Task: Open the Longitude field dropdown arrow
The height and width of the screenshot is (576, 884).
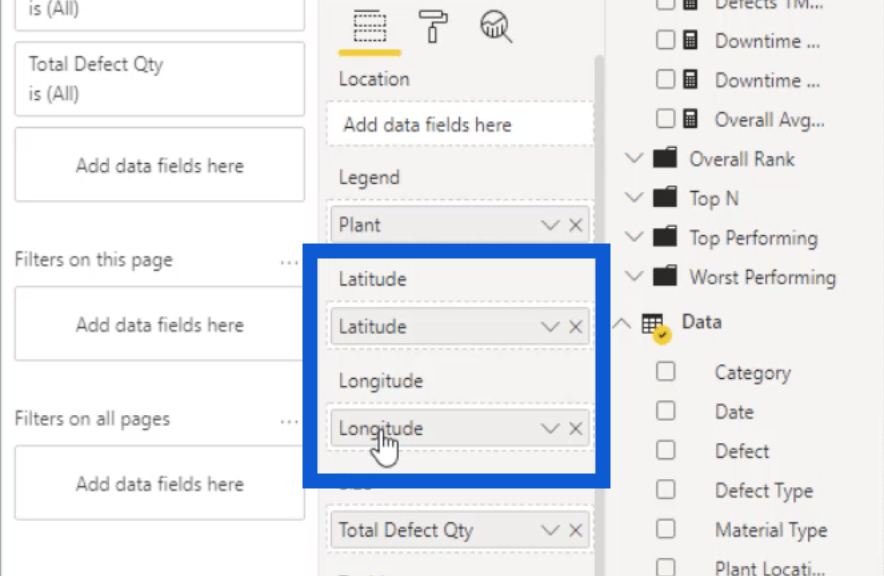Action: click(550, 429)
